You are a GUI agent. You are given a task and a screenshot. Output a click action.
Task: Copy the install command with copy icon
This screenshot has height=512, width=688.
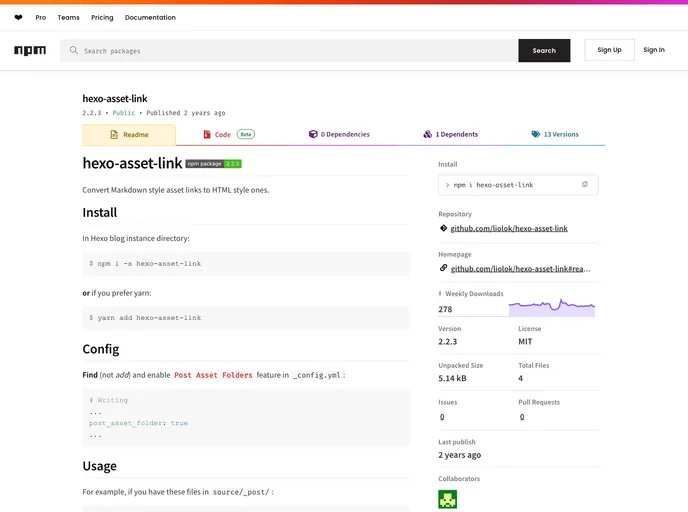tap(584, 185)
